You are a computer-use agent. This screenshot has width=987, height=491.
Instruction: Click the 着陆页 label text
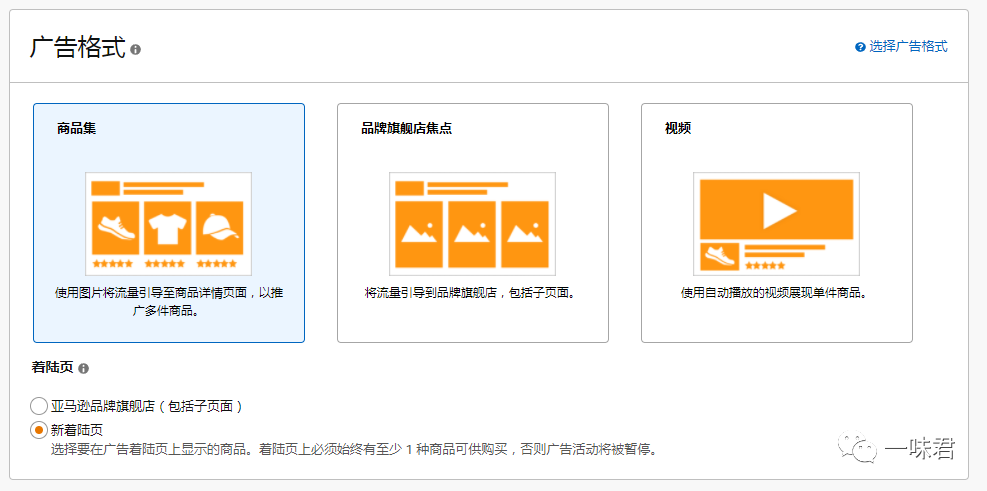52,368
